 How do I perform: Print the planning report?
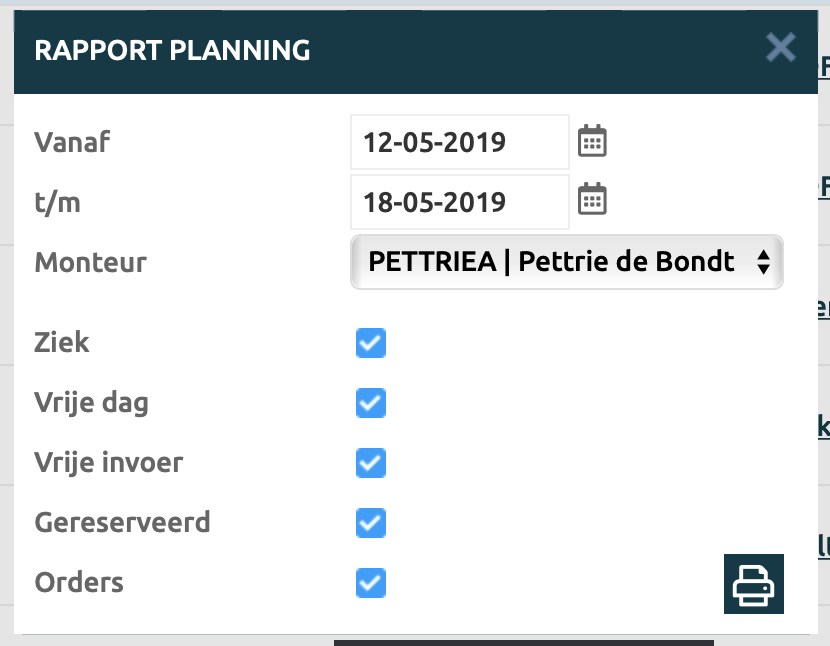coord(754,584)
